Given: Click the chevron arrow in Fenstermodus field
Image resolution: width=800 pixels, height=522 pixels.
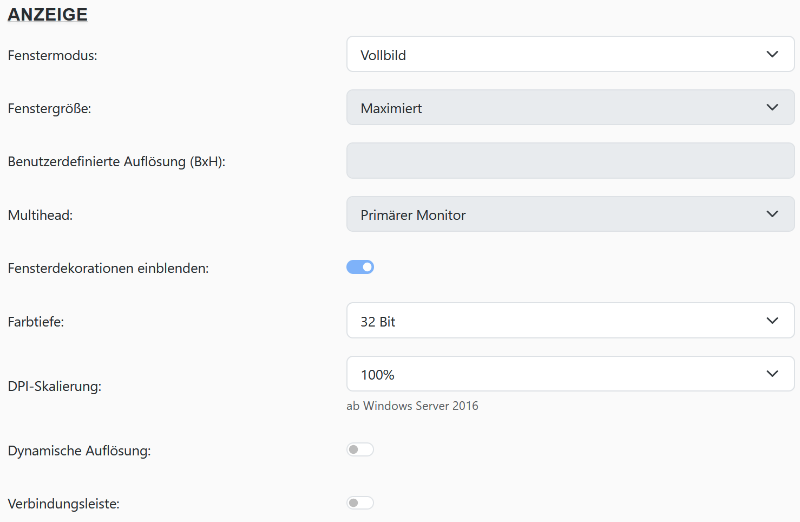Looking at the screenshot, I should tap(772, 55).
